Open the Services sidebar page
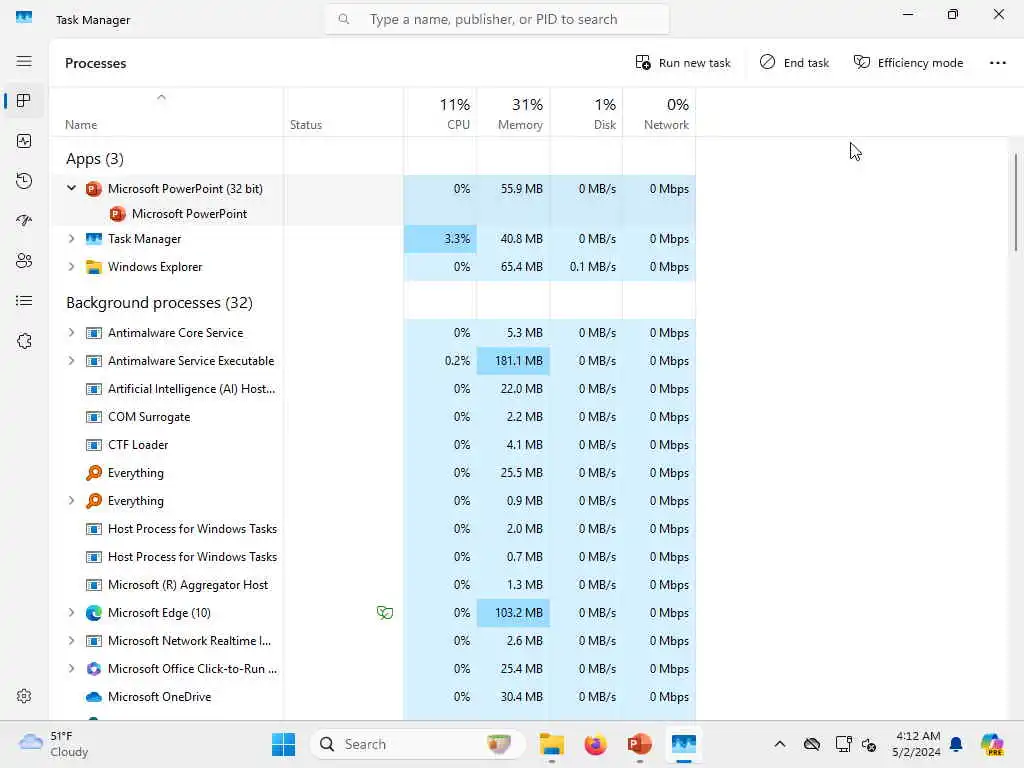The width and height of the screenshot is (1024, 768). pos(24,341)
